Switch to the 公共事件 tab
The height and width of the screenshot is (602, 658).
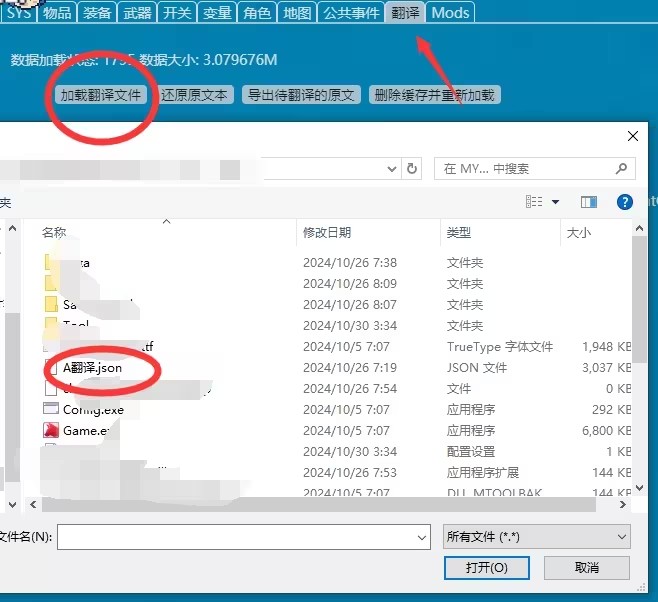[x=351, y=12]
